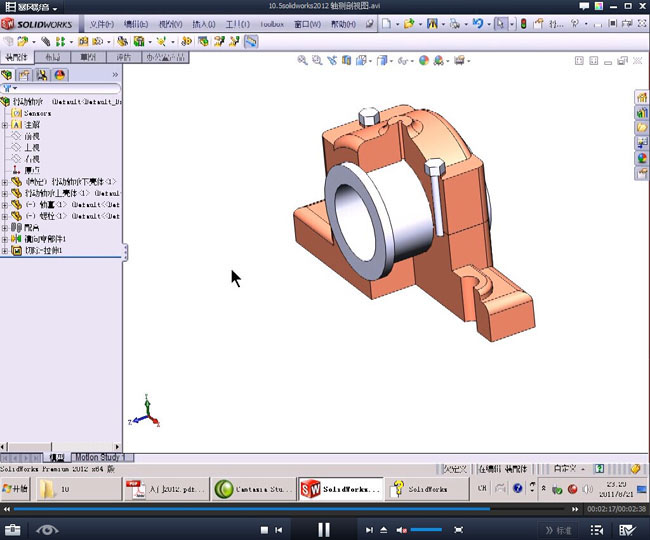Expand the filter dropdown in feature tree
Viewport: 650px width, 540px height.
click(x=15, y=88)
